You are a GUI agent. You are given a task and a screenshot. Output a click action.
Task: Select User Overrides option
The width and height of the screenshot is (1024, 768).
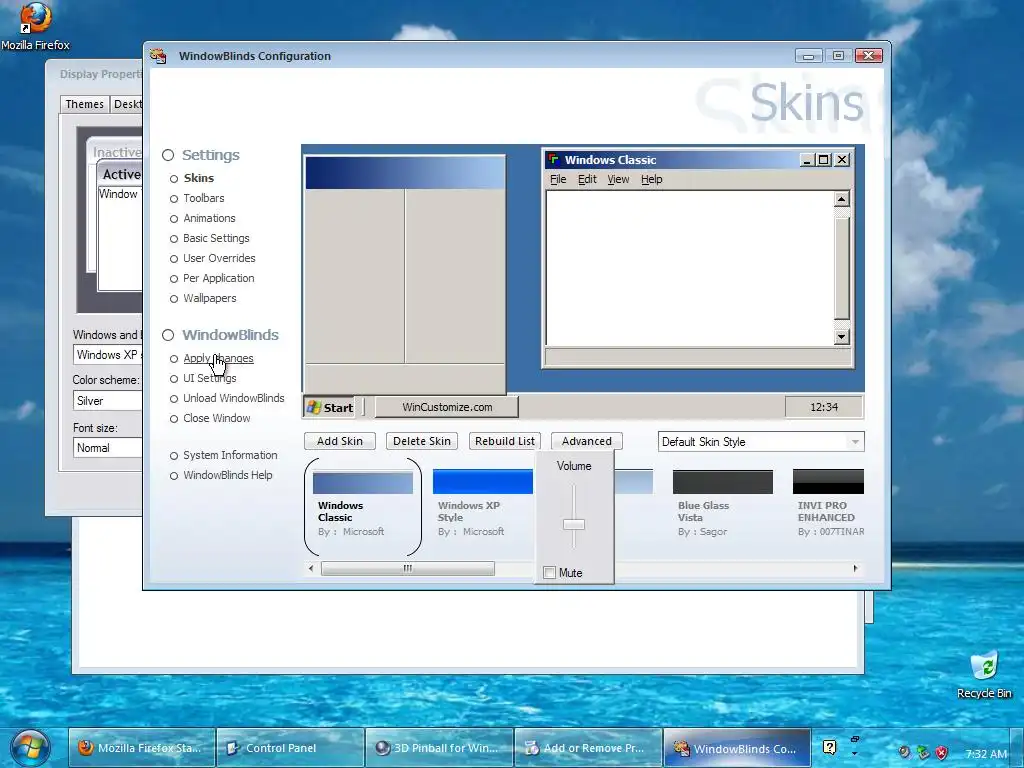pos(219,258)
